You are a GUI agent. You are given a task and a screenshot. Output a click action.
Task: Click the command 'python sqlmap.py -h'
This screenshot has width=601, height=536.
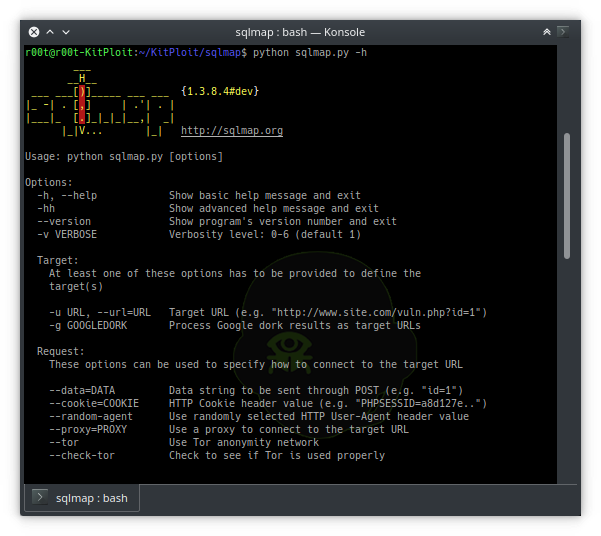pos(310,52)
